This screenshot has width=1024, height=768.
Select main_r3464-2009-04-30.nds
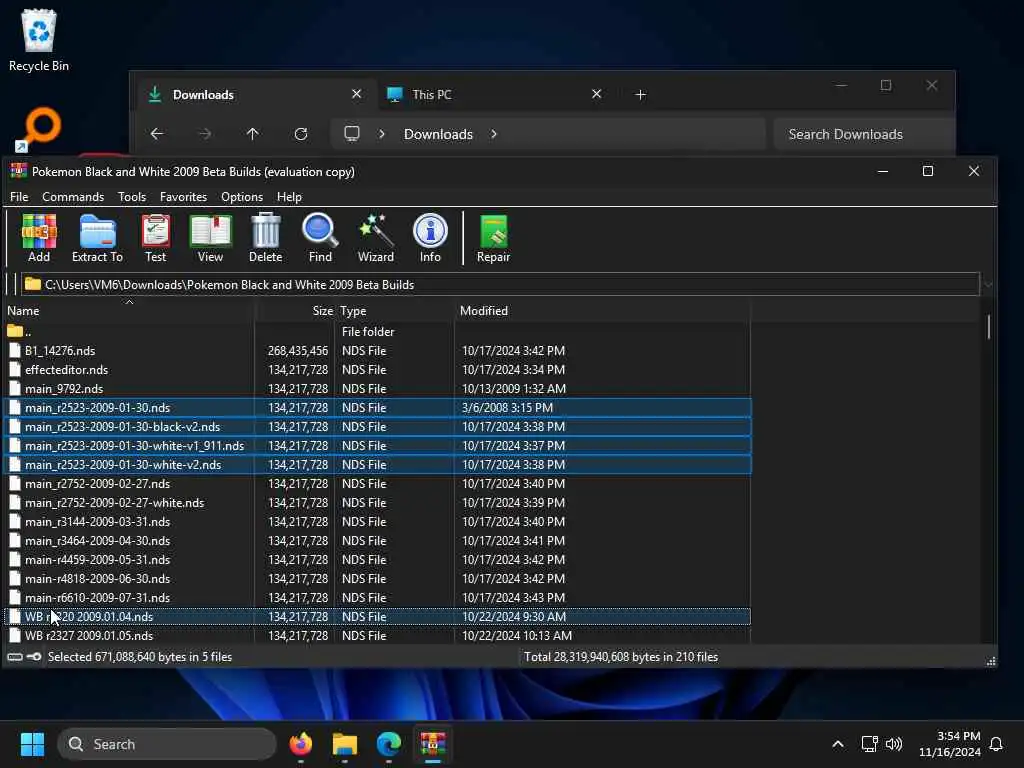click(377, 541)
